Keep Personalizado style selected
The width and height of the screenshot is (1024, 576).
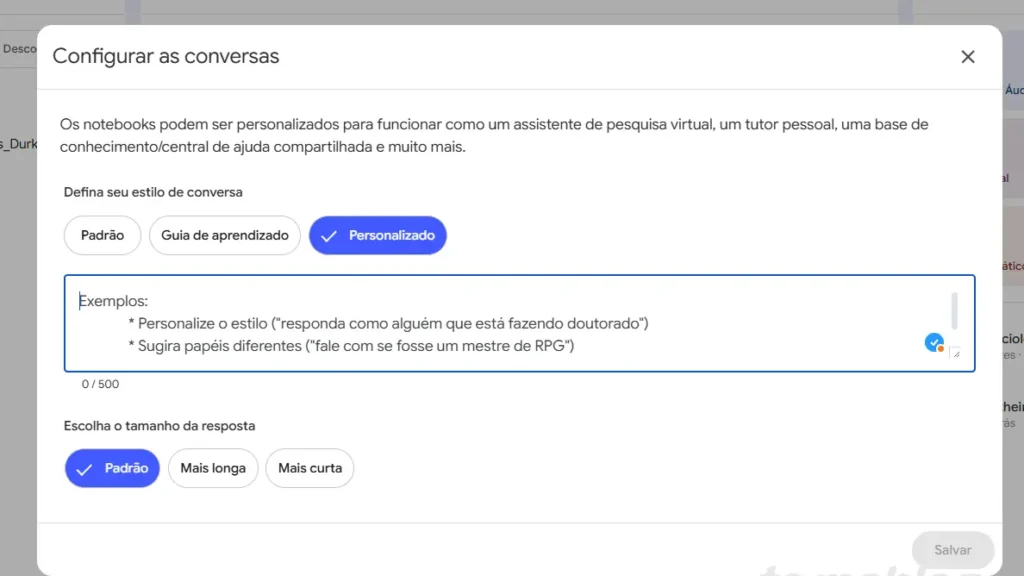pyautogui.click(x=378, y=235)
